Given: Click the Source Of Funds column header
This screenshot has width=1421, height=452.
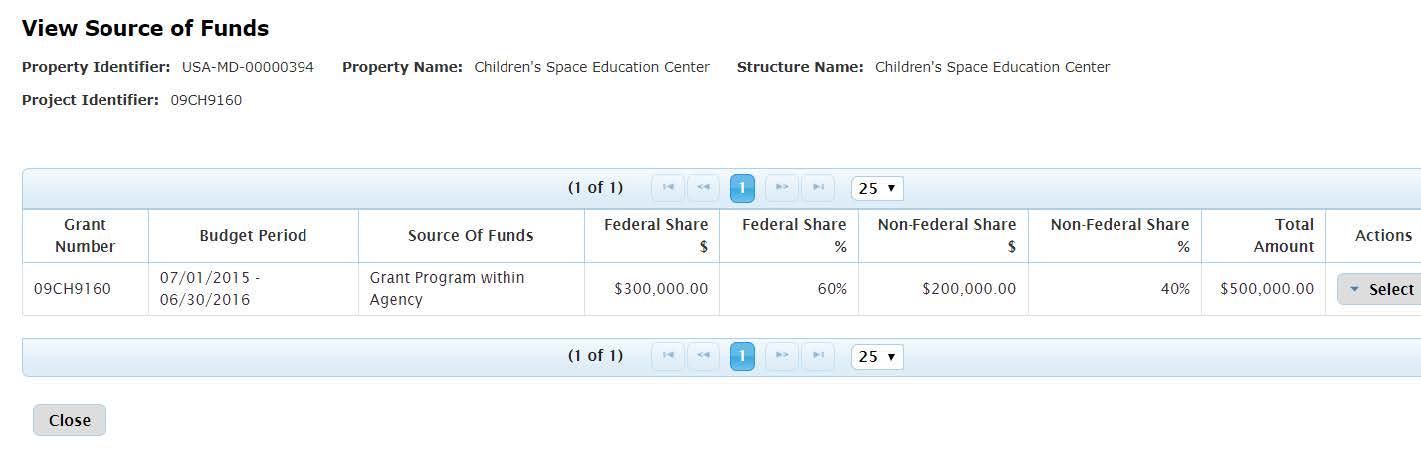Looking at the screenshot, I should coord(471,236).
